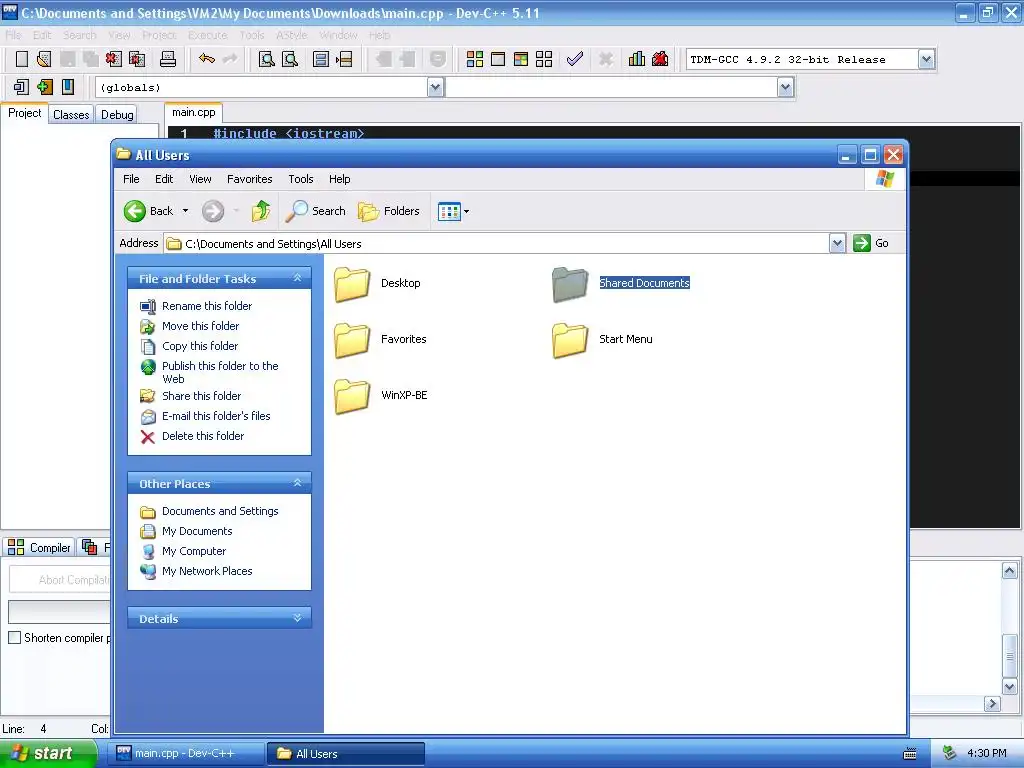The height and width of the screenshot is (768, 1024).
Task: Open the empty function dropdown beside (globals)
Action: coord(786,87)
